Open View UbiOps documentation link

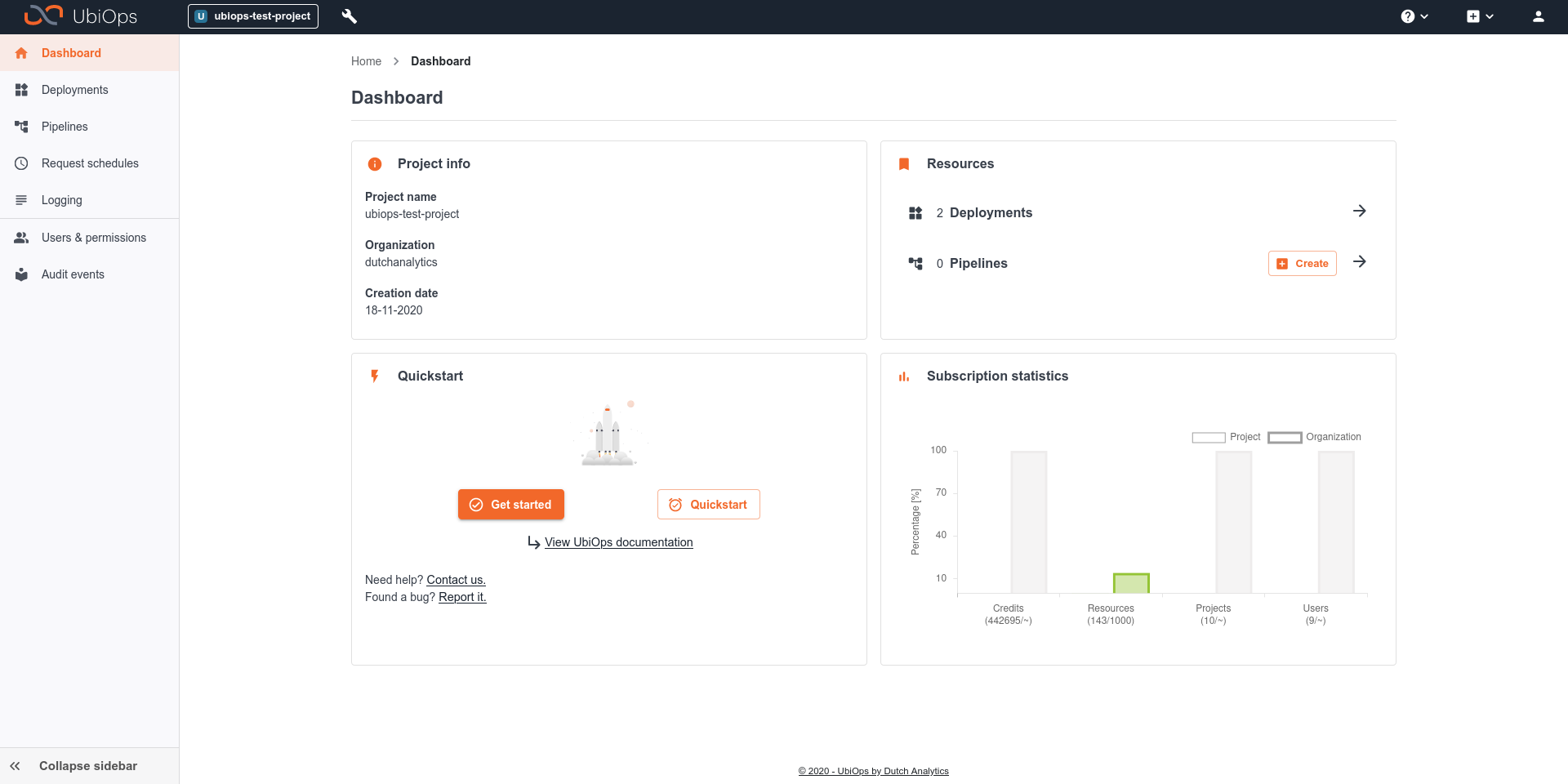point(618,542)
